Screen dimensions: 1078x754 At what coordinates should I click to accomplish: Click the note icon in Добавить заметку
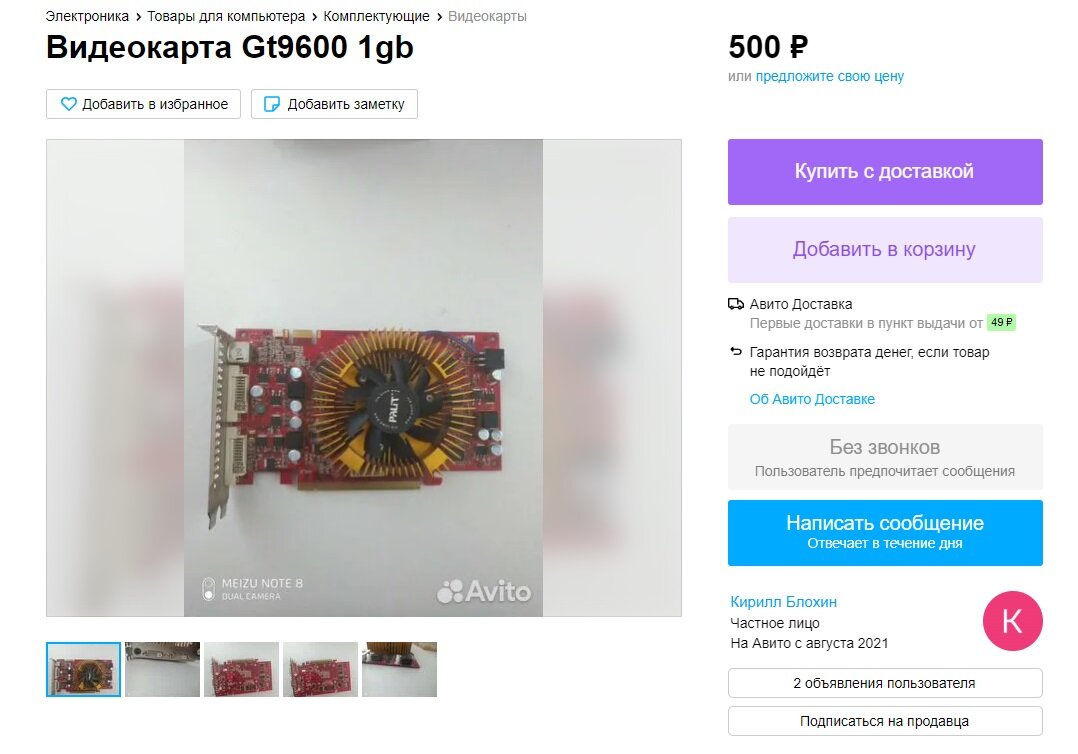coord(272,104)
